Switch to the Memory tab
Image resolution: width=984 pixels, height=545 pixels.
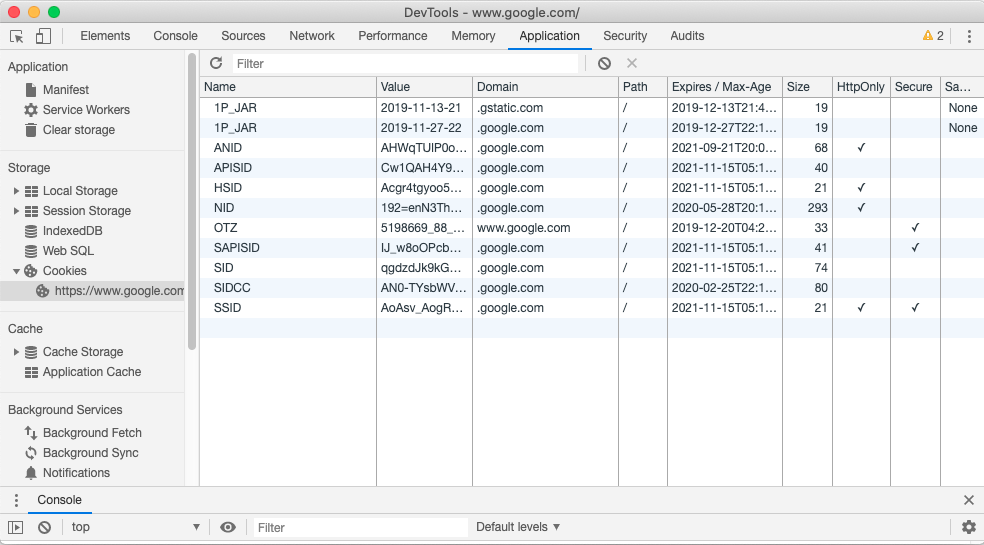click(x=473, y=36)
